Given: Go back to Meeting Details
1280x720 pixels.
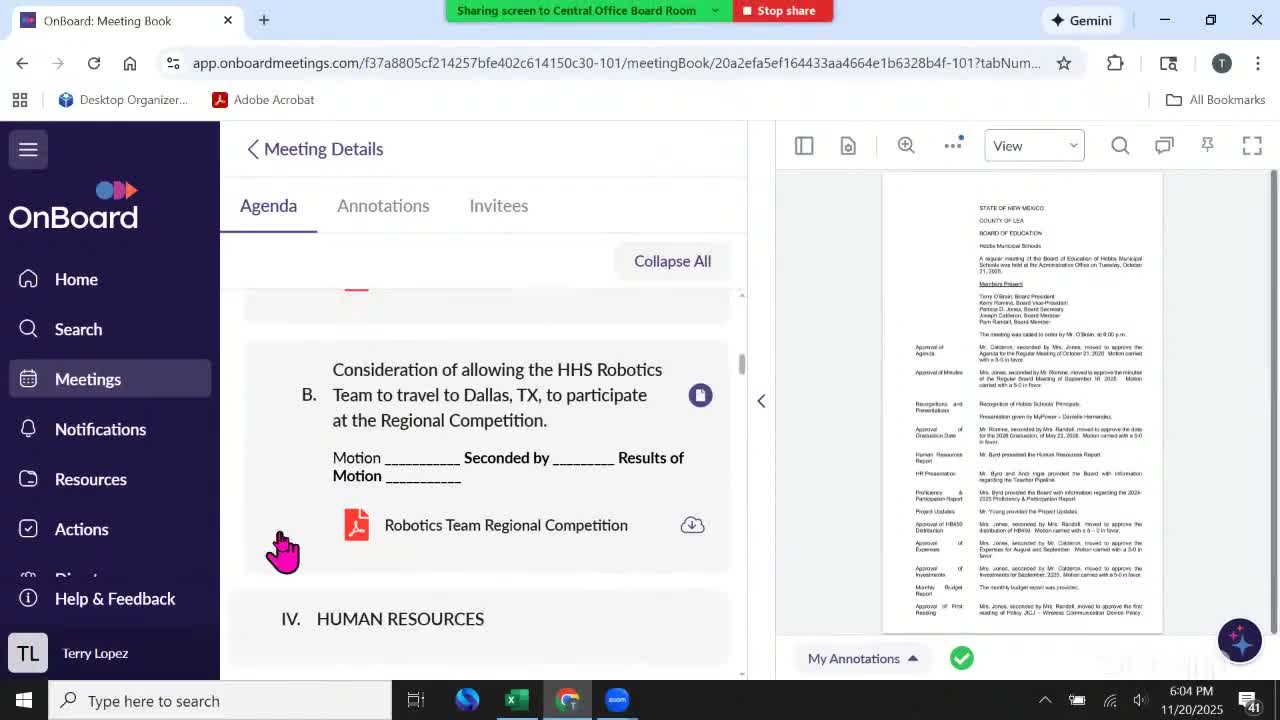Looking at the screenshot, I should click(x=315, y=149).
